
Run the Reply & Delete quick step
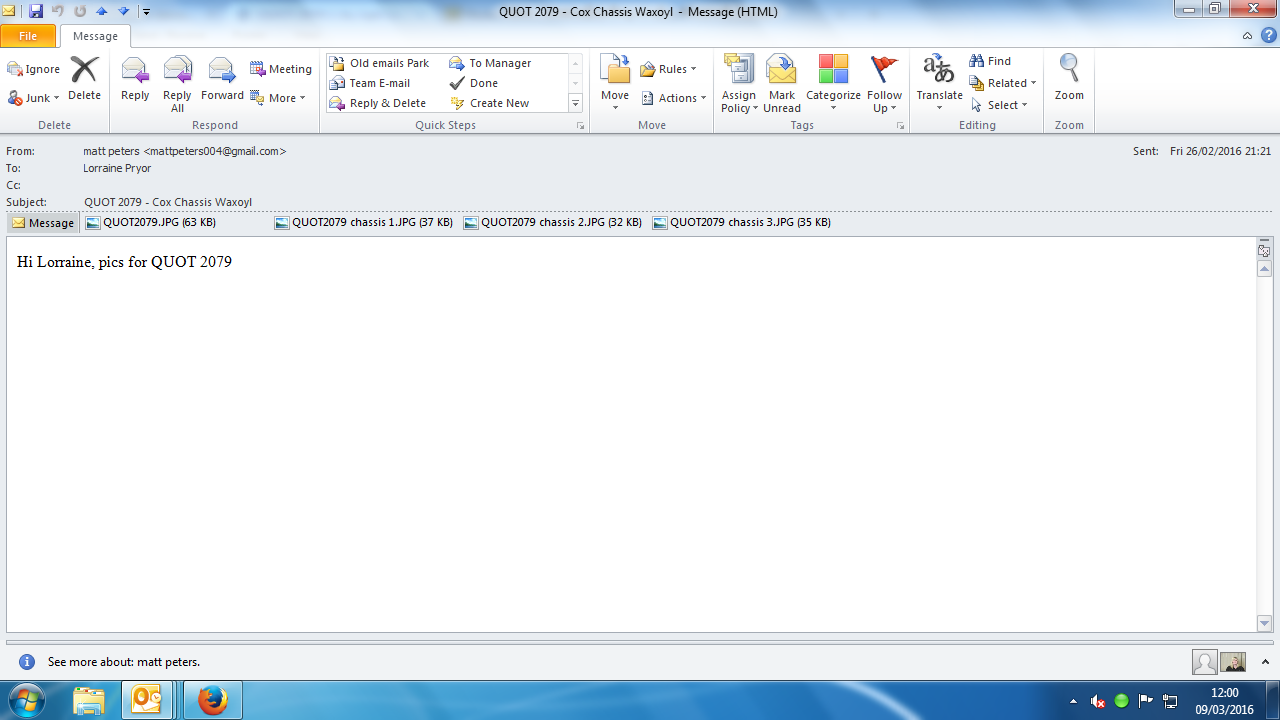tap(378, 103)
